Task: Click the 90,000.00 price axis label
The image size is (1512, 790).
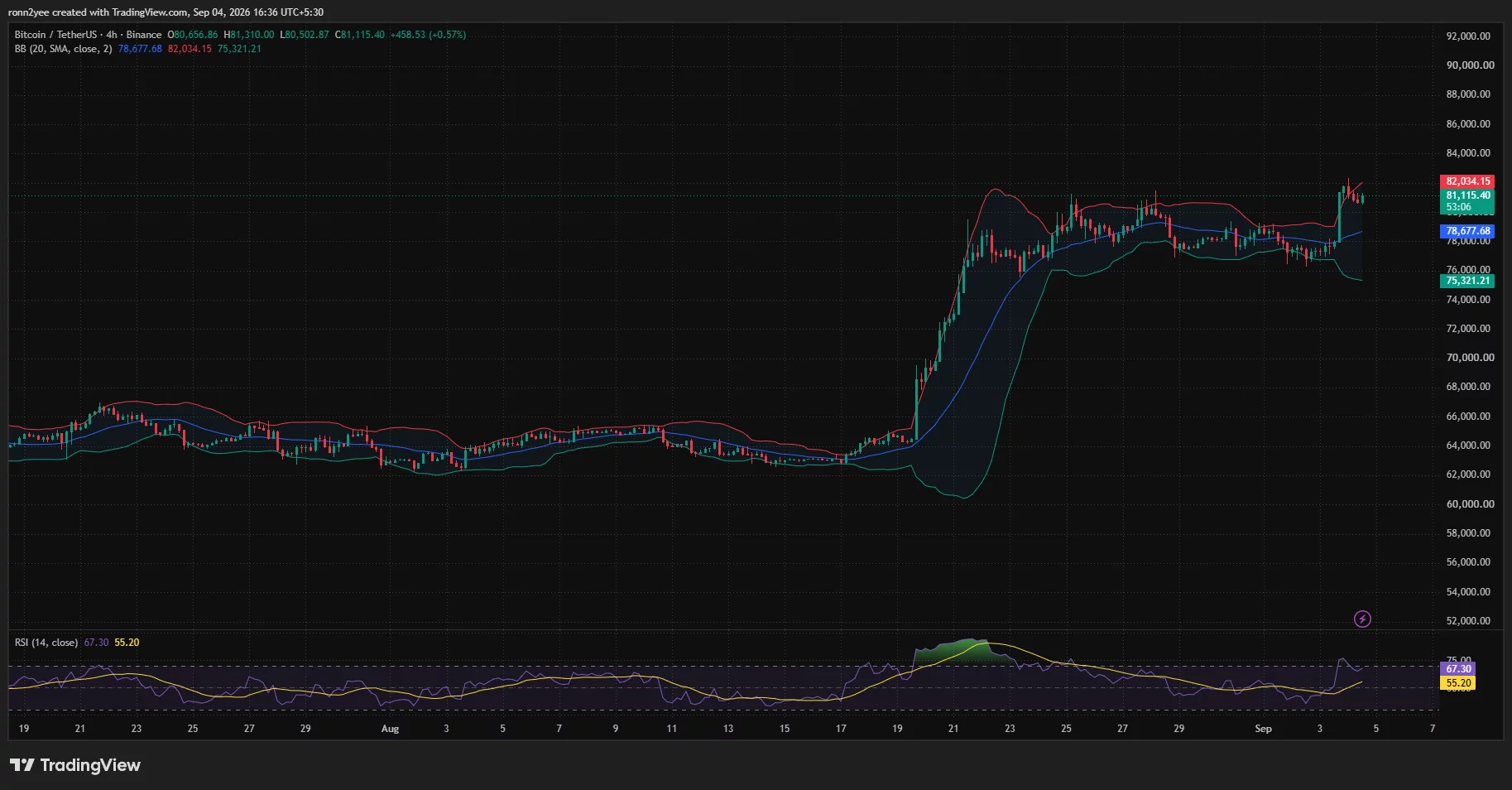Action: point(1470,65)
